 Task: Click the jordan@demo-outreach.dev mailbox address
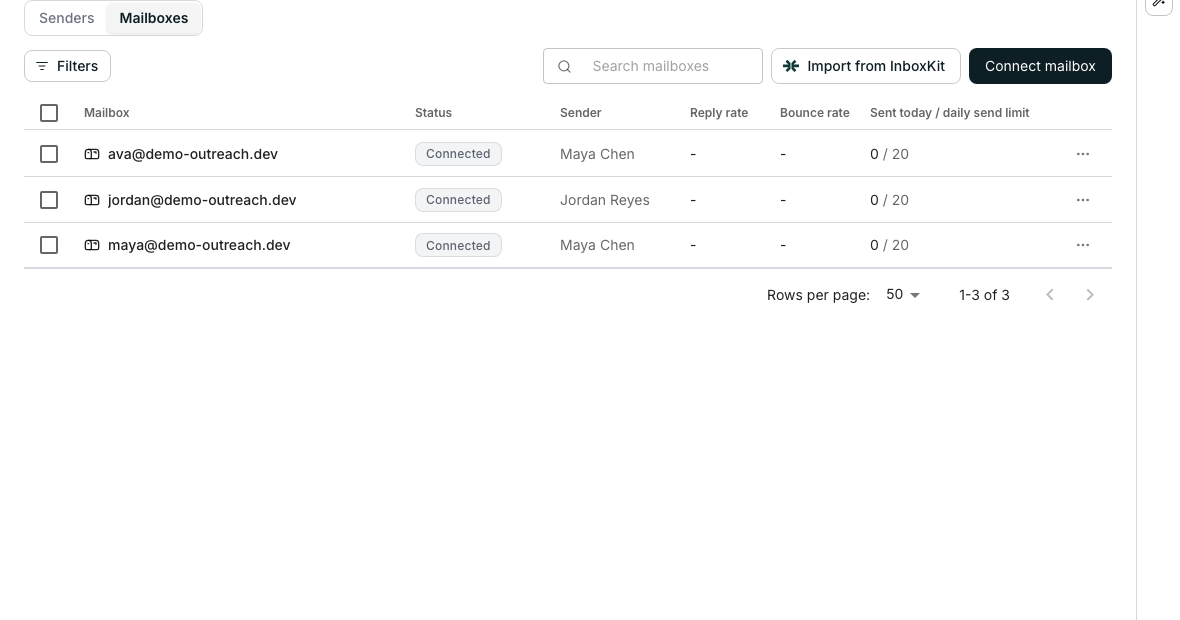click(x=202, y=200)
